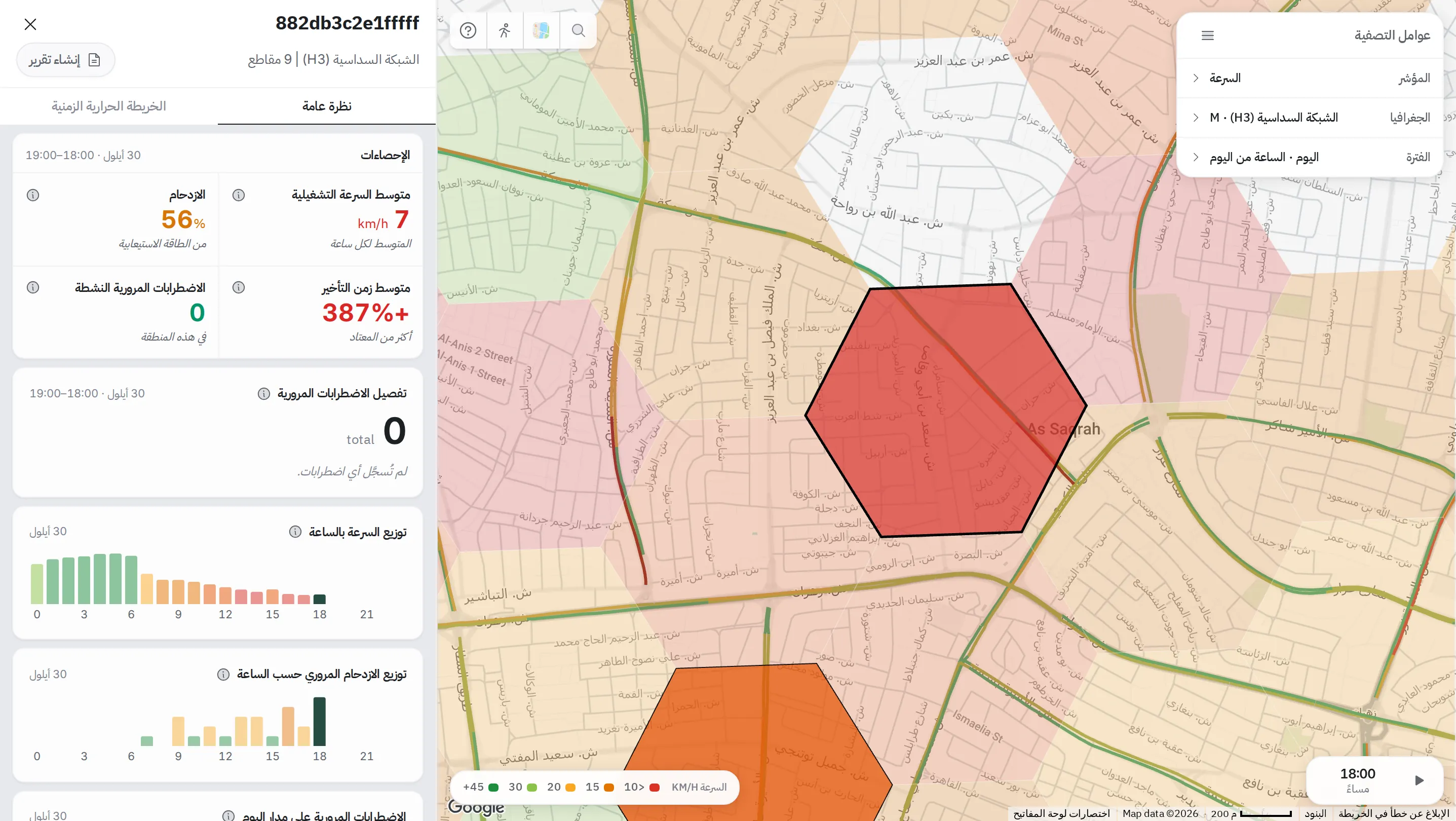Click the selected red hexagon on the map

pyautogui.click(x=946, y=410)
